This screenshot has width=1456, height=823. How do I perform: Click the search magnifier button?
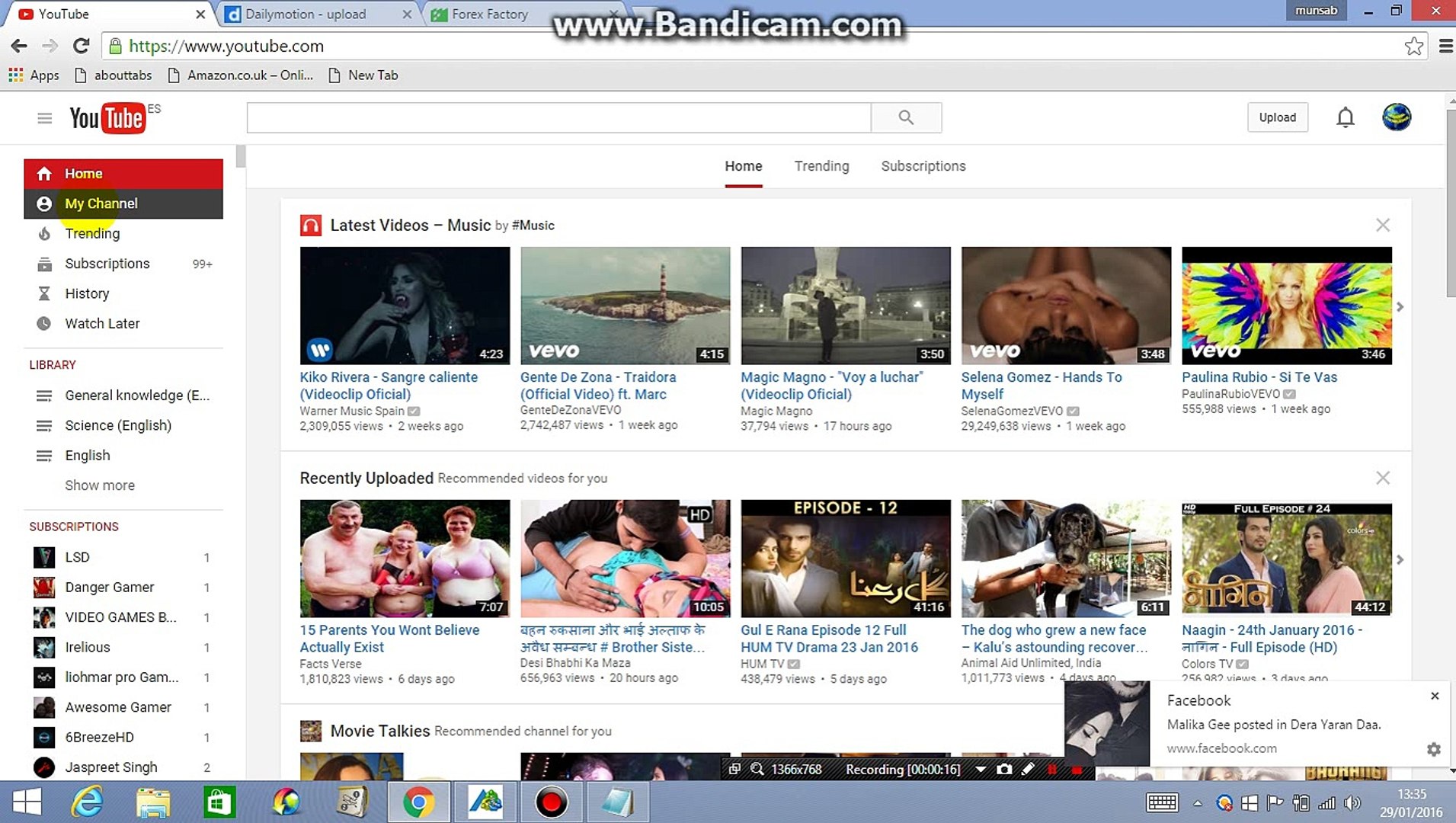click(x=906, y=117)
